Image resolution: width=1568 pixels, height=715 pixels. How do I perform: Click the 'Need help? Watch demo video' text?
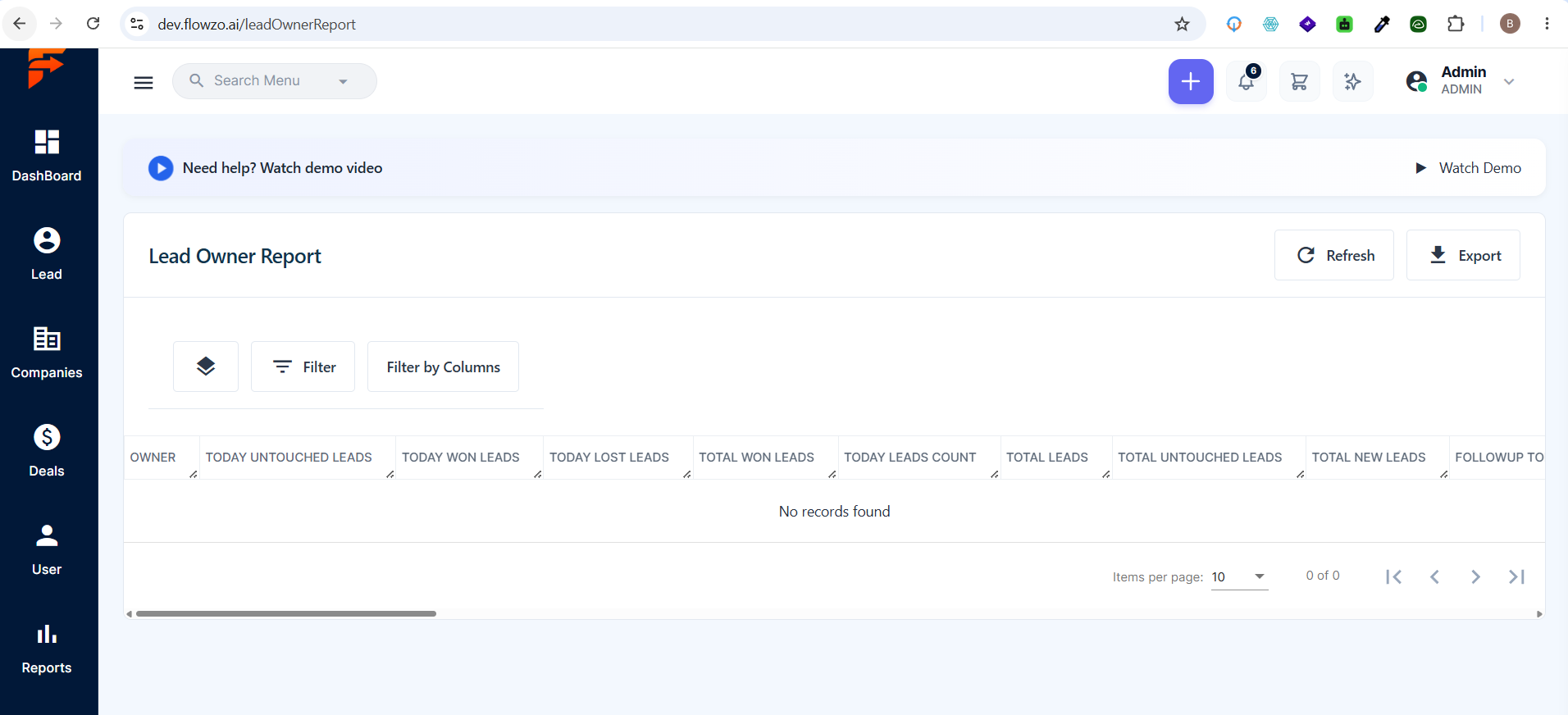click(x=283, y=168)
